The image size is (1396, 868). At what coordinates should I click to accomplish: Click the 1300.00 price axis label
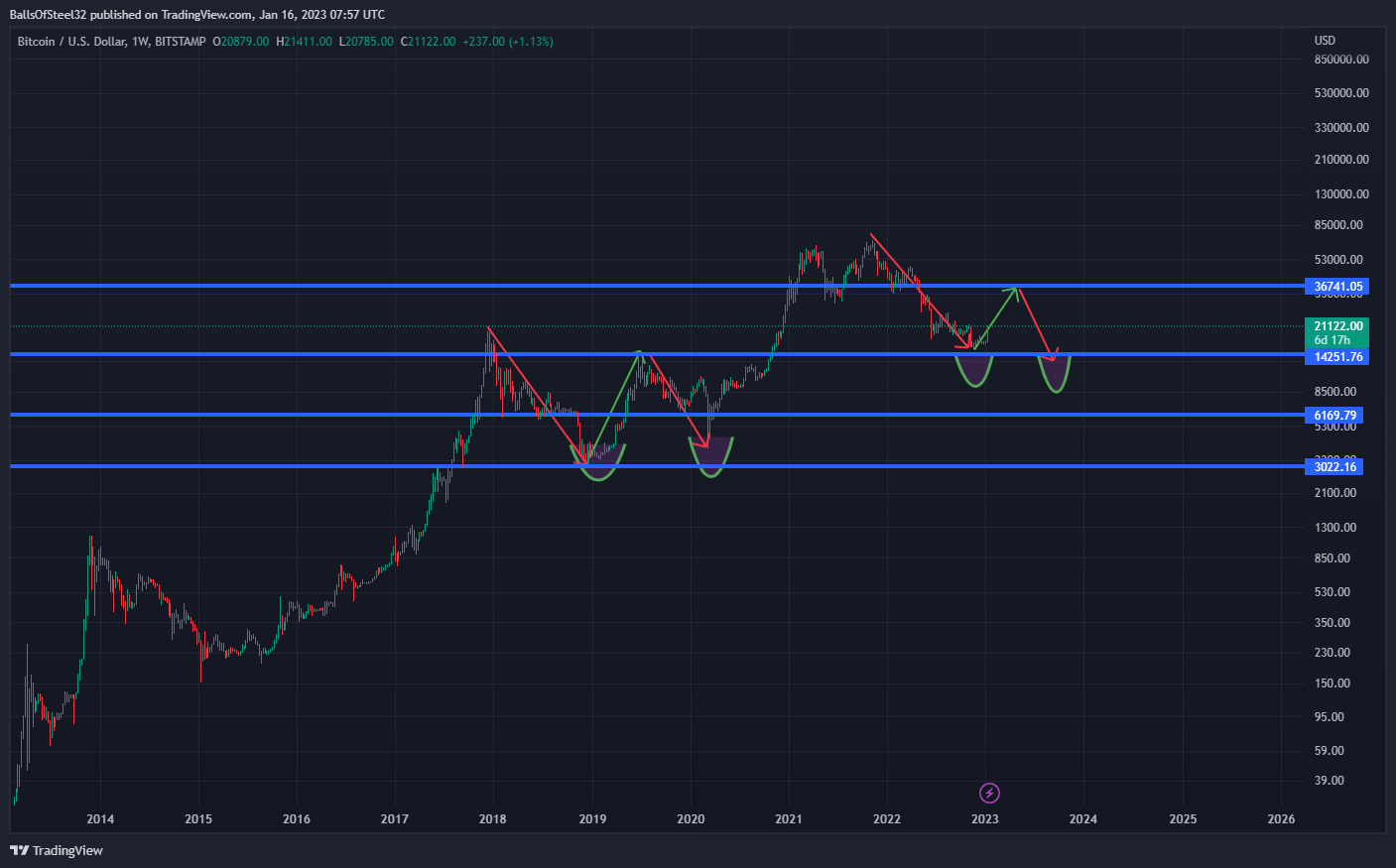(1335, 528)
